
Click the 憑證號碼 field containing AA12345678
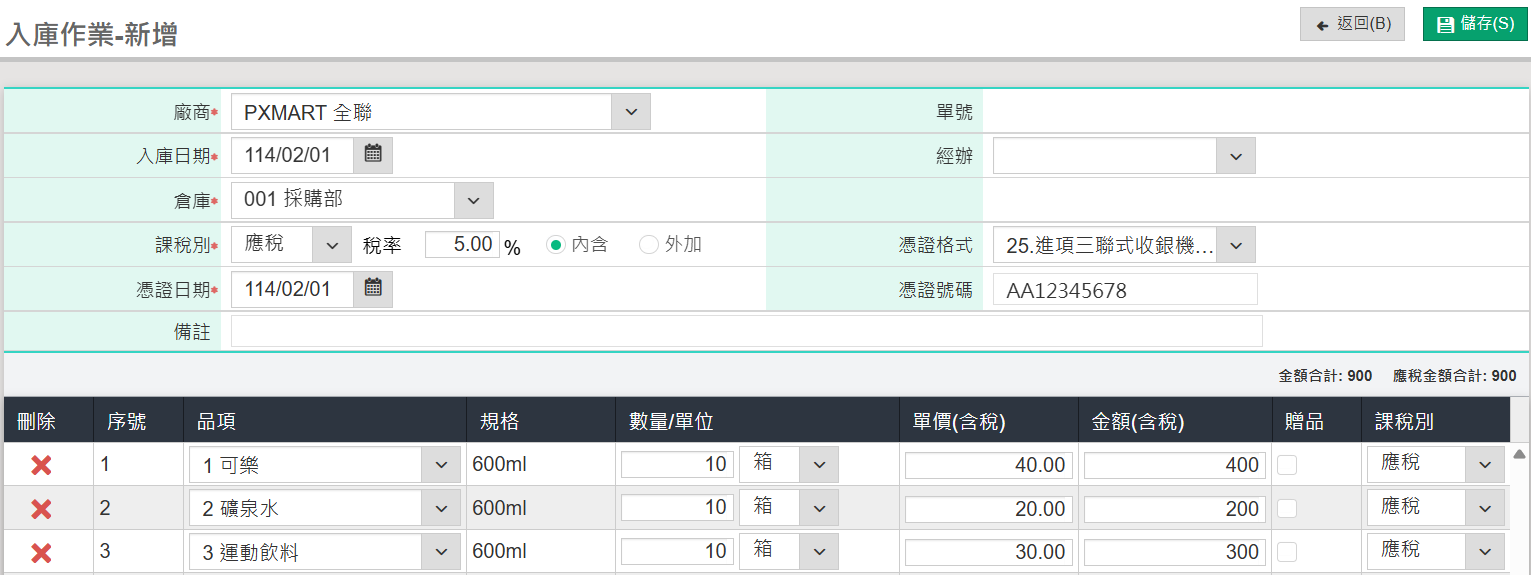[1124, 290]
